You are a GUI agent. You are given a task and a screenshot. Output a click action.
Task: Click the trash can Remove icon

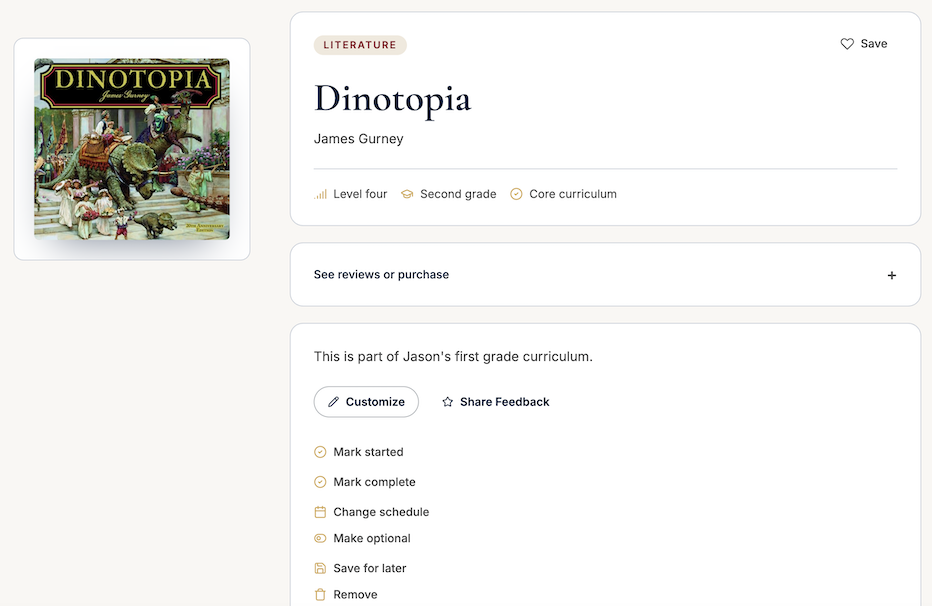[320, 595]
